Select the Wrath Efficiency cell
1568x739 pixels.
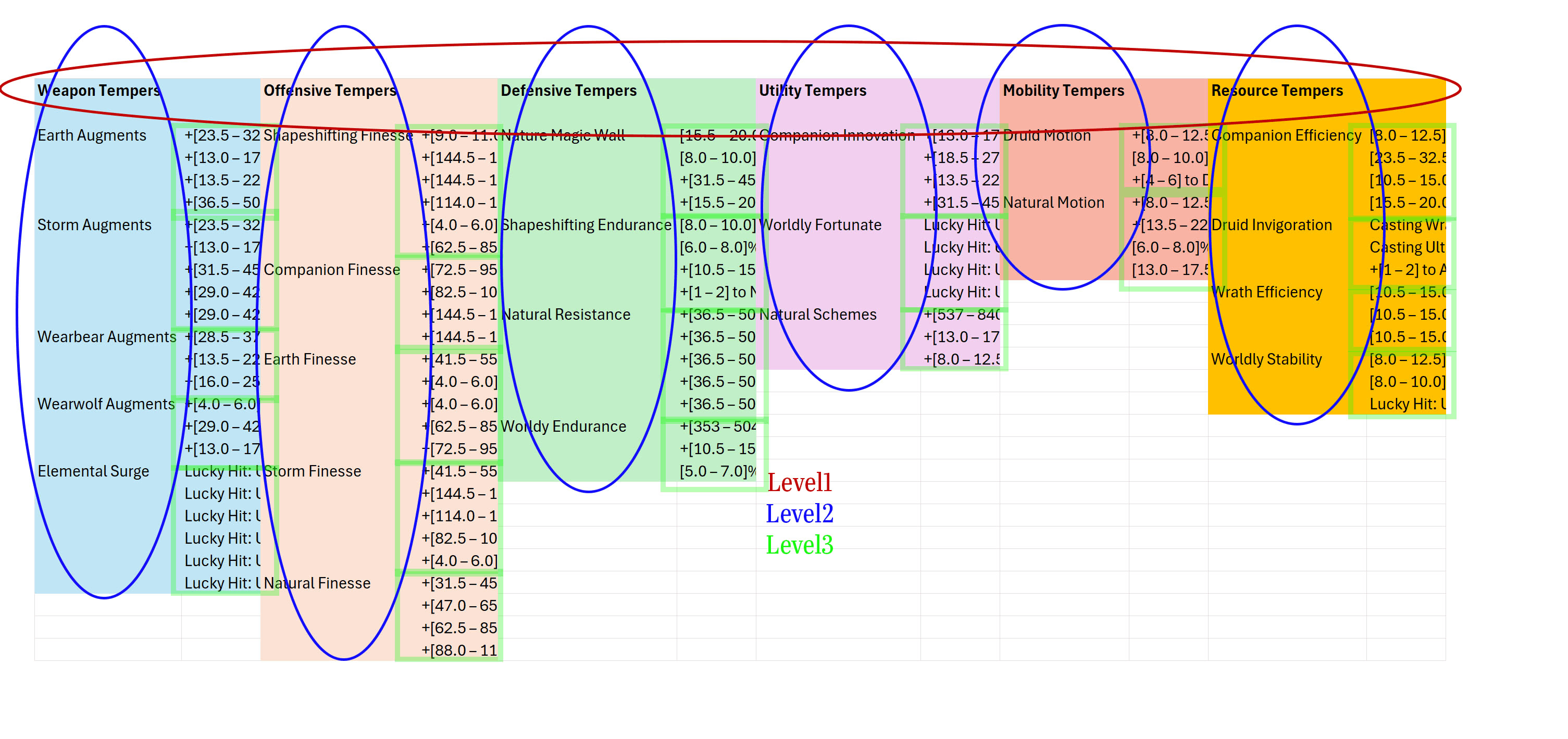click(1287, 292)
